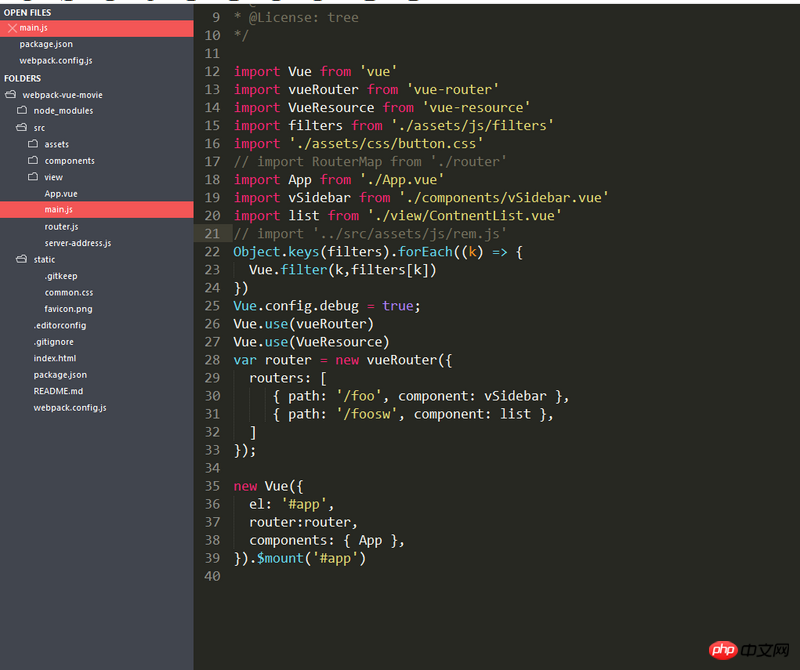Open router.js in the sidebar

coord(61,227)
